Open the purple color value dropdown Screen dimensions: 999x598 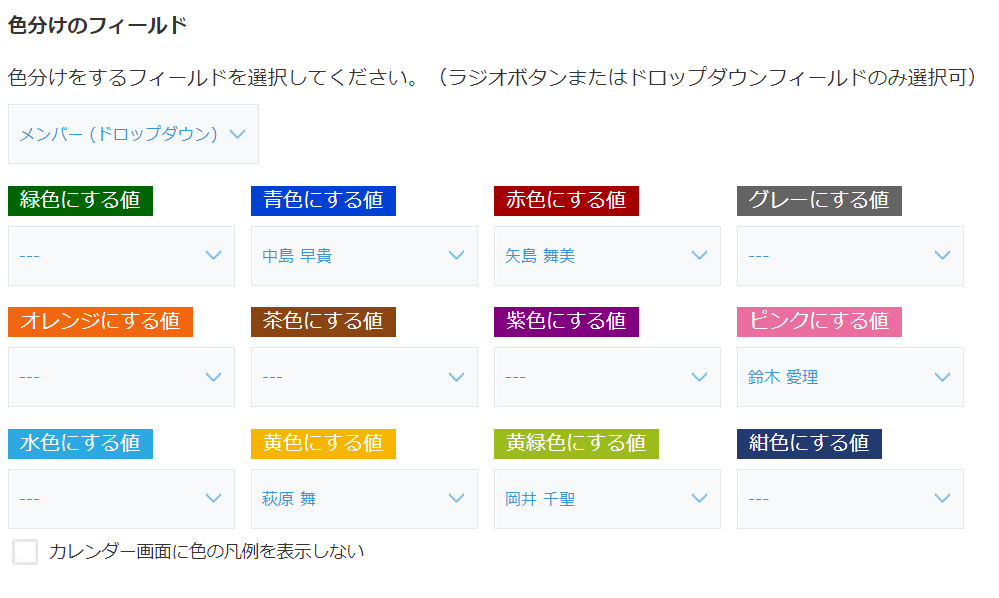[607, 377]
